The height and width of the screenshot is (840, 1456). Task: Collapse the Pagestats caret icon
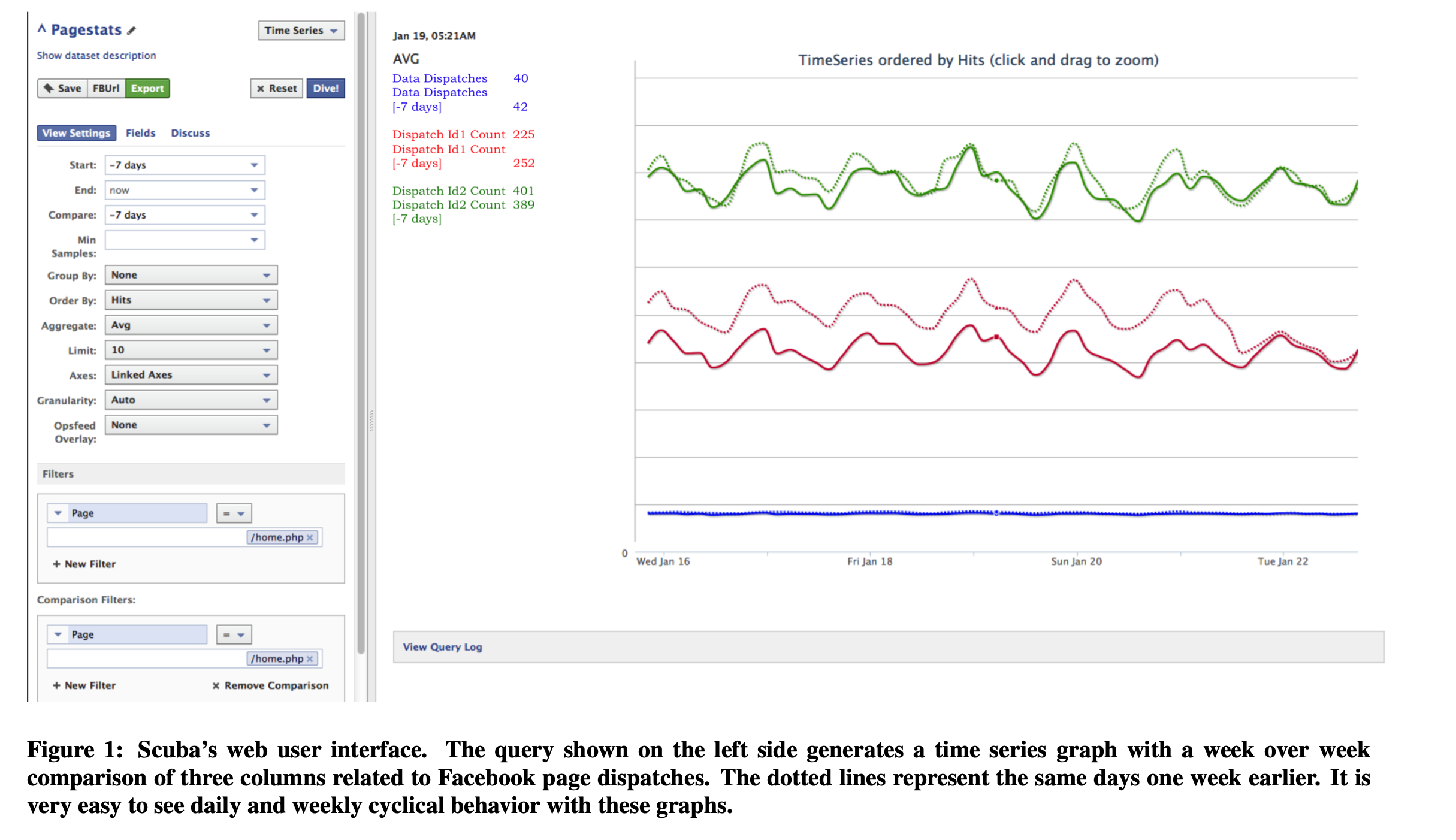pos(42,29)
